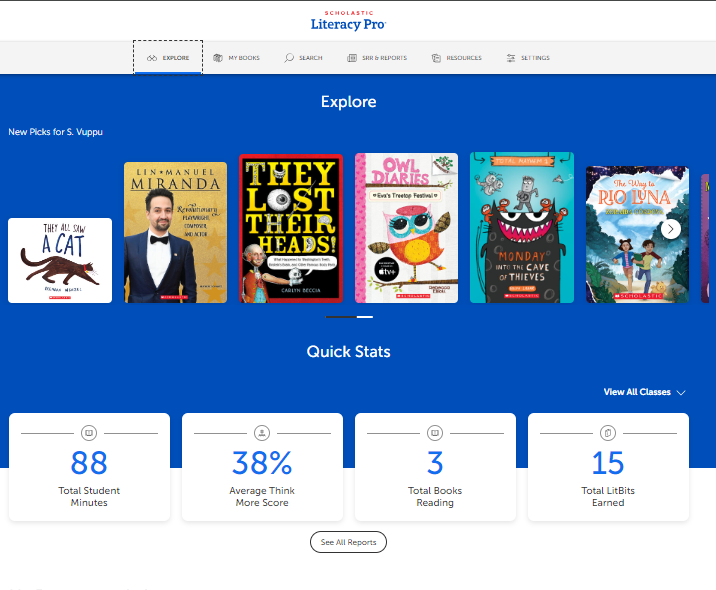Screen dimensions: 716x590
Task: Click the Total Books Reading icon
Action: point(435,433)
